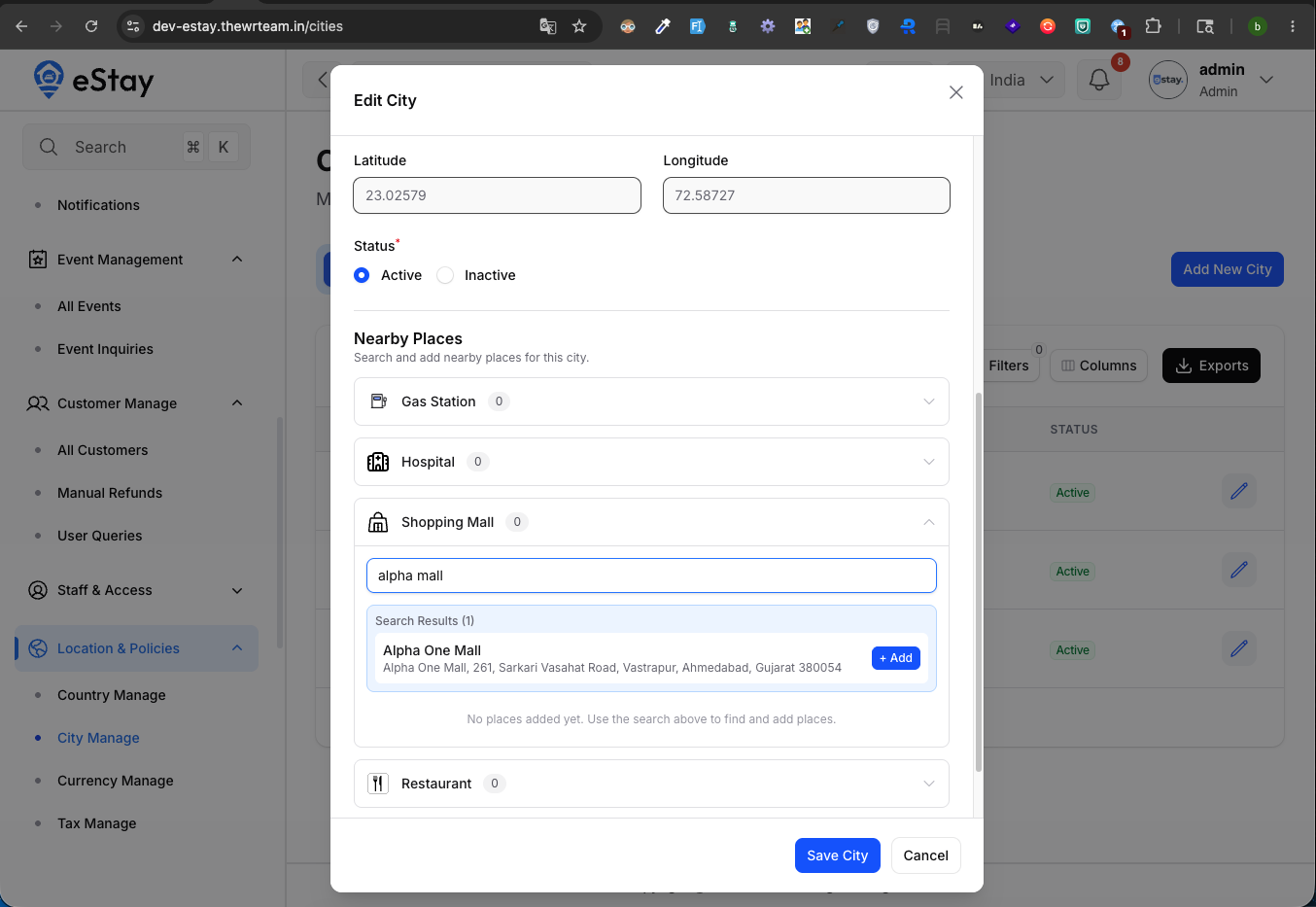Click the translate page icon

tap(548, 26)
